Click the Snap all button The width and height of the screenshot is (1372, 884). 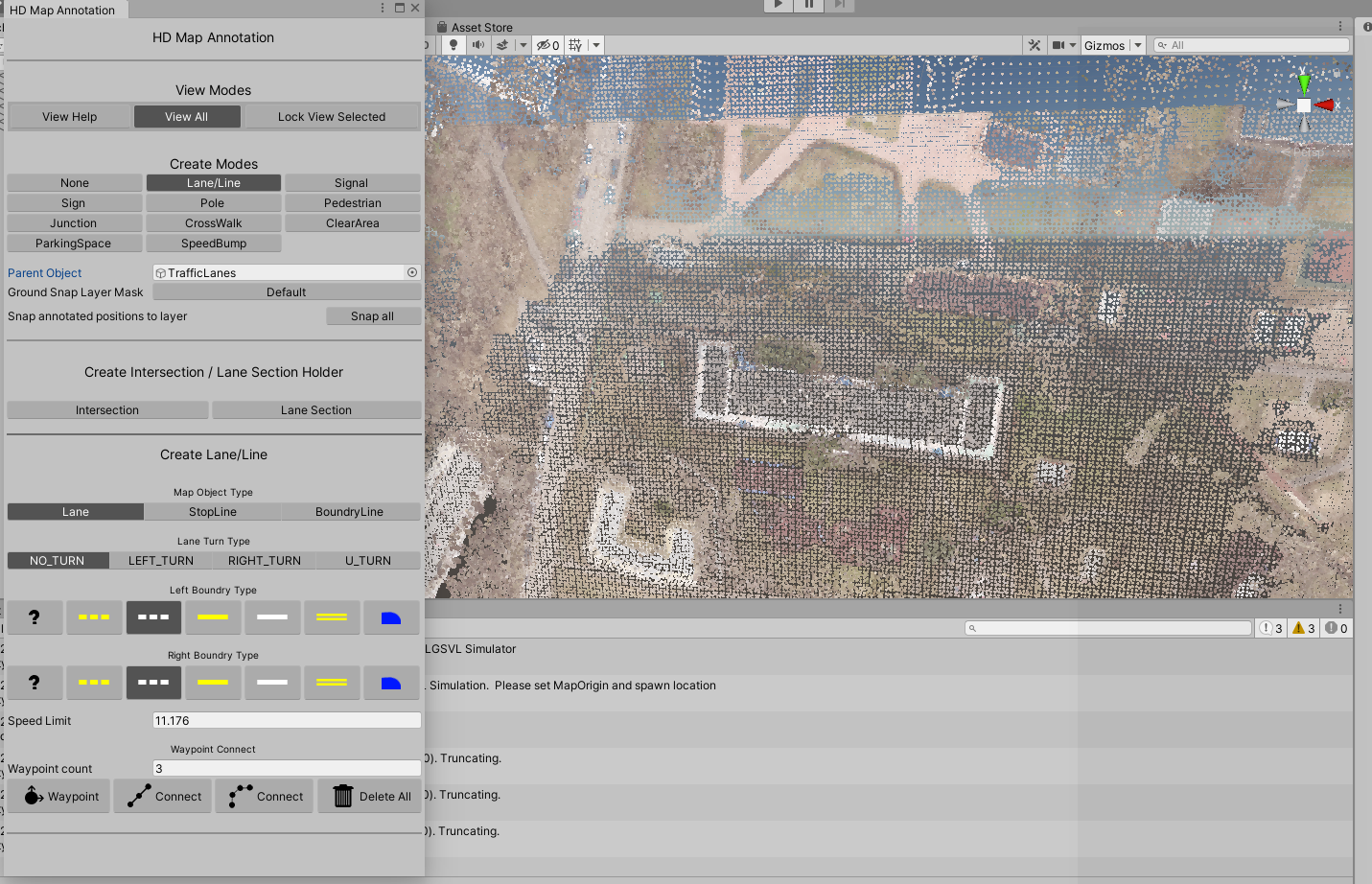click(x=373, y=315)
